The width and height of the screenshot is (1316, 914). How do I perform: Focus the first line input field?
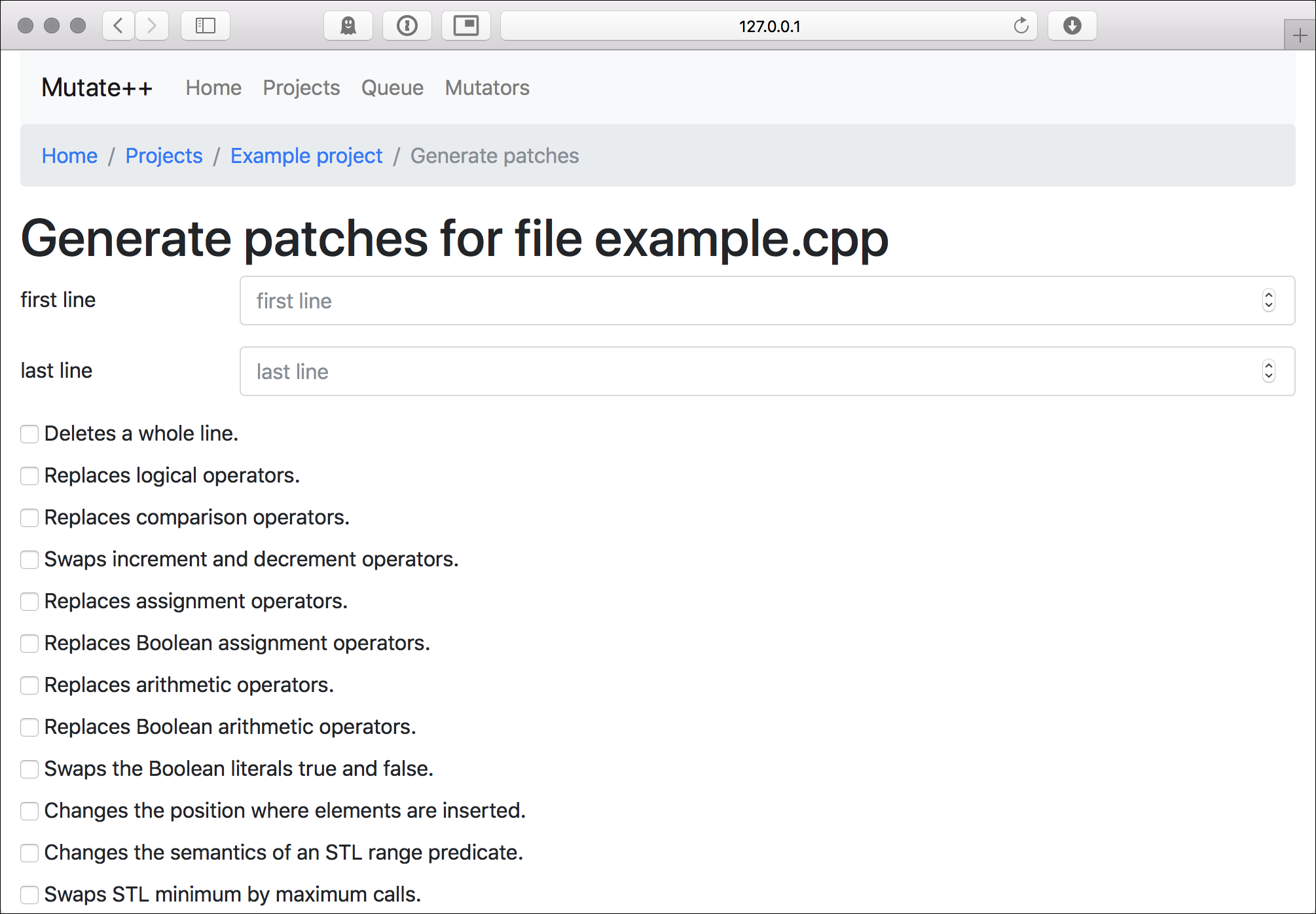[x=746, y=301]
